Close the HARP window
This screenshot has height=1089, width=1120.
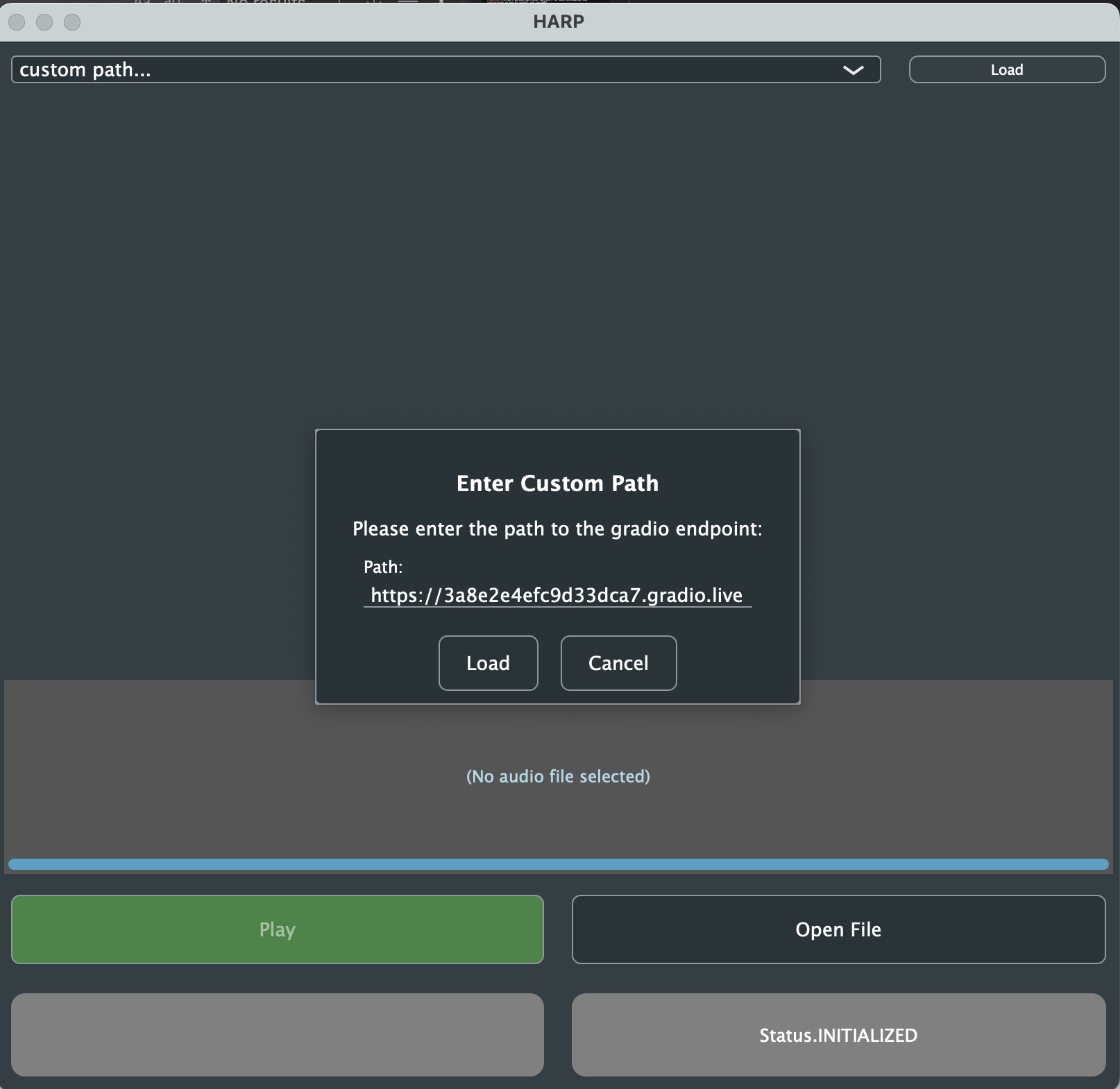[17, 22]
